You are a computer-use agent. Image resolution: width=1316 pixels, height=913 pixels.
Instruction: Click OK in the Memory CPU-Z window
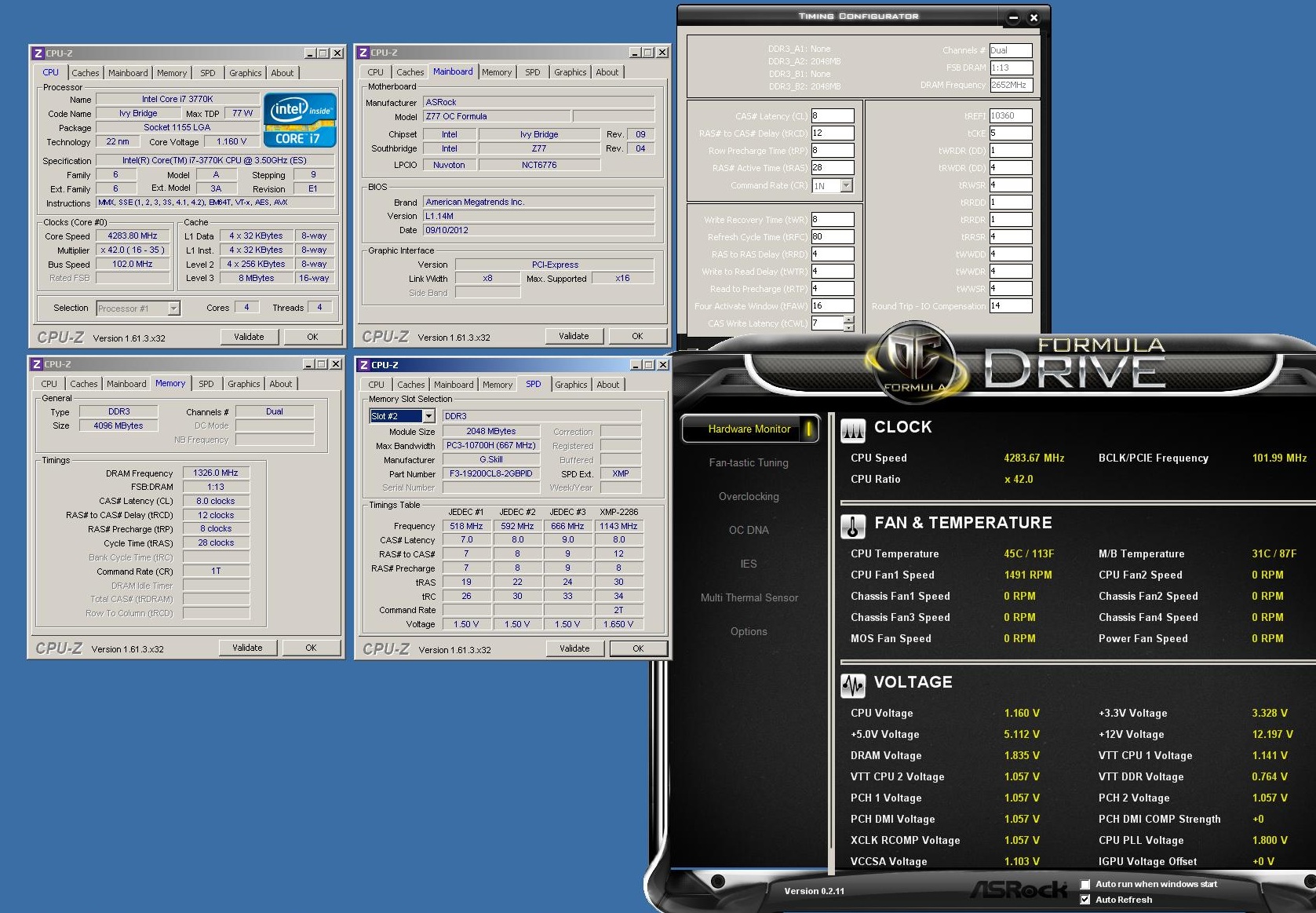point(311,648)
